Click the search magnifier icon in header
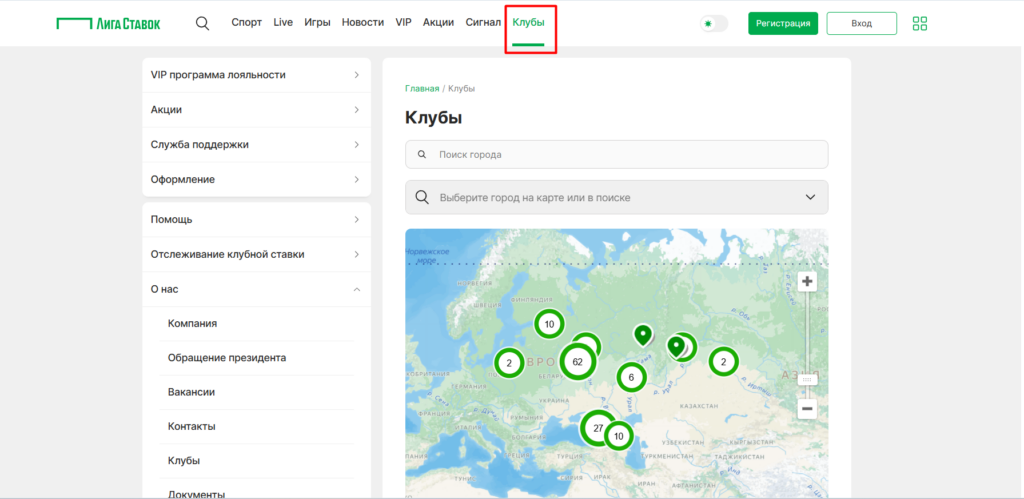The height and width of the screenshot is (499, 1024). coord(202,23)
